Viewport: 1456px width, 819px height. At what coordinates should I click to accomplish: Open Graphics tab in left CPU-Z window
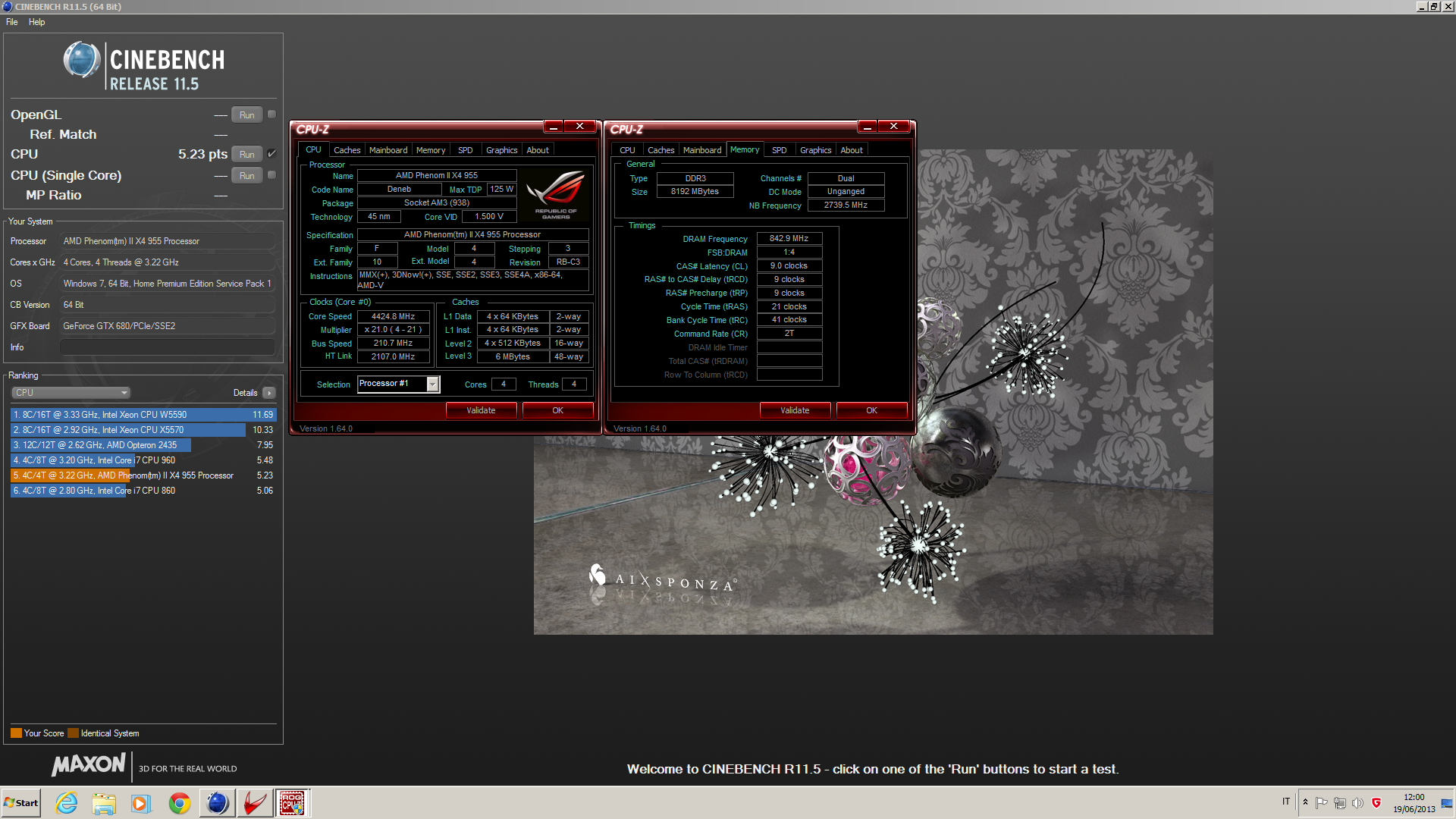502,150
